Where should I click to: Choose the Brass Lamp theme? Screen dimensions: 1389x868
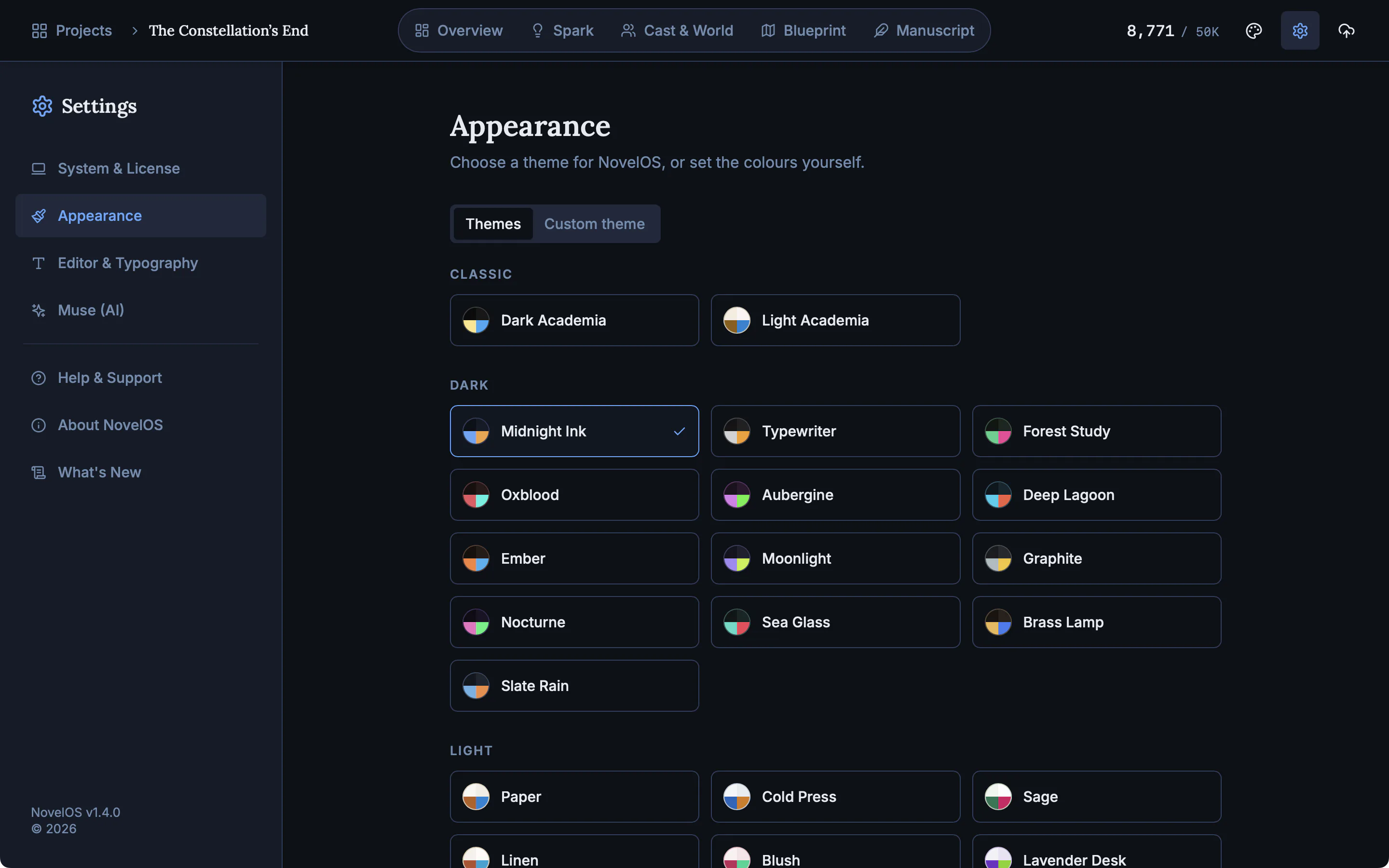pos(1096,622)
